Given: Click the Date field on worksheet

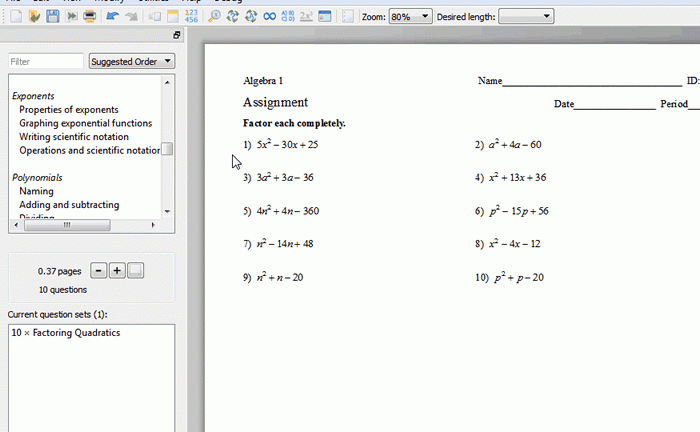Looking at the screenshot, I should pyautogui.click(x=604, y=104).
